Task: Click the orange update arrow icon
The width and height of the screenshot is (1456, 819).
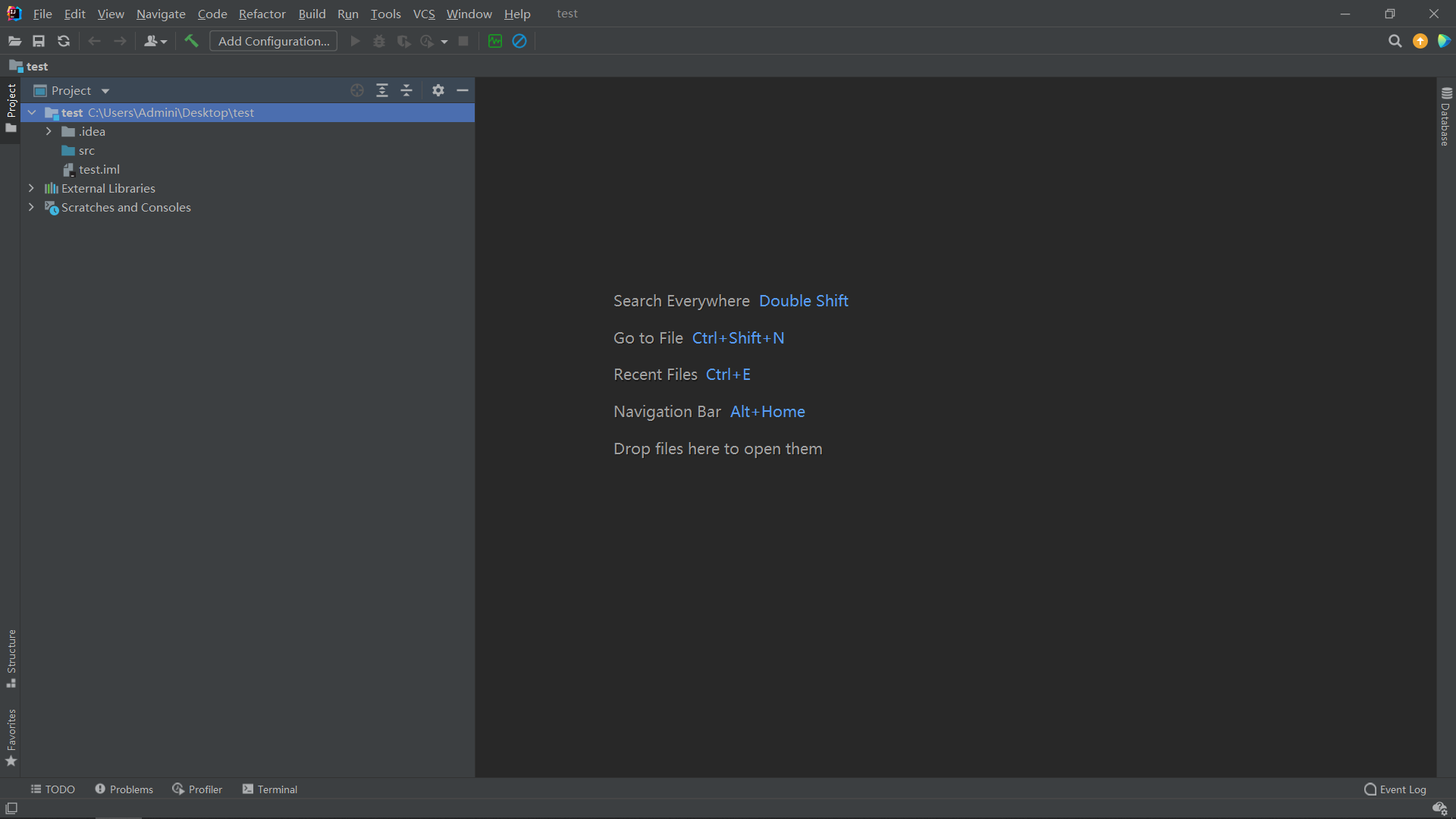Action: [1420, 41]
